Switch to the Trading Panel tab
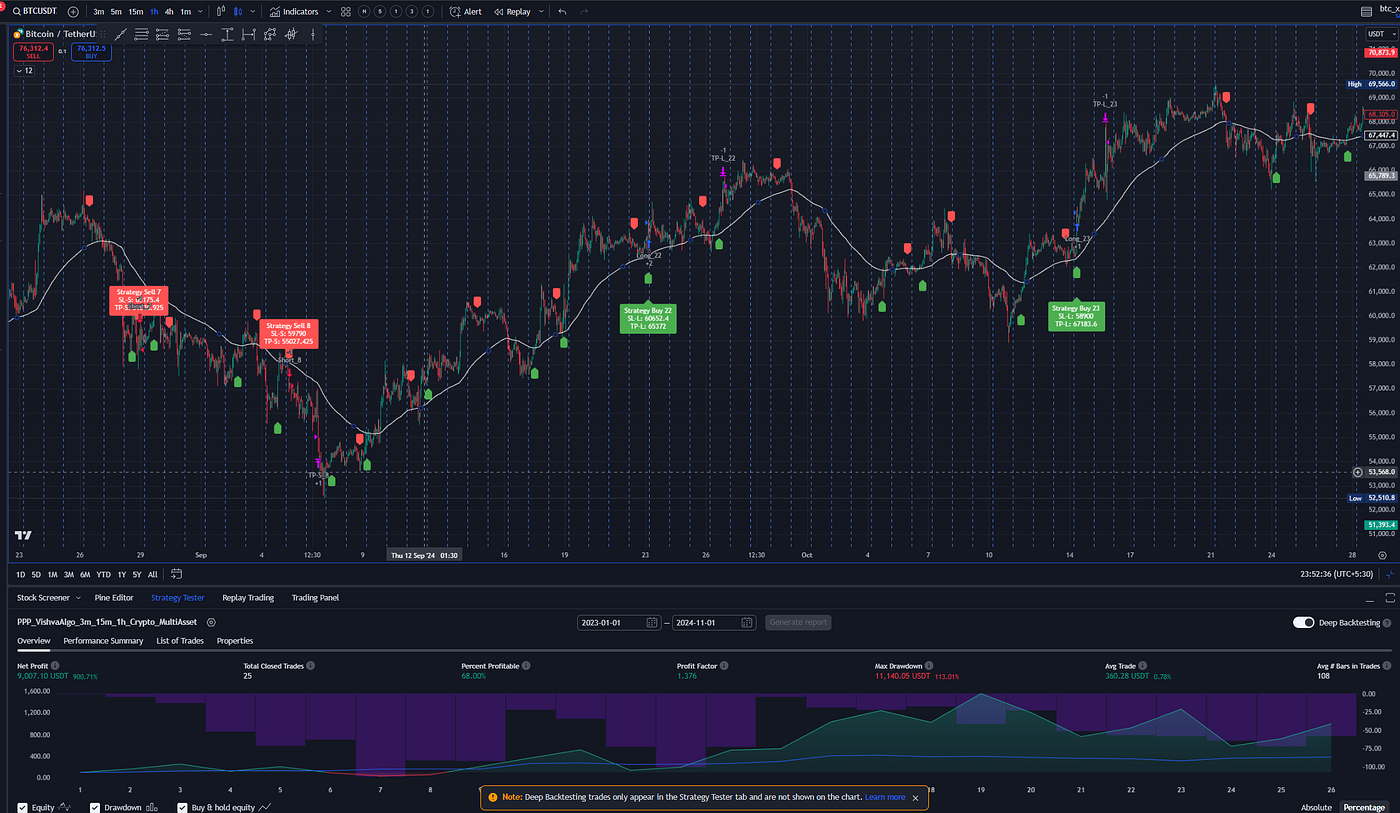Image resolution: width=1400 pixels, height=813 pixels. pos(315,598)
